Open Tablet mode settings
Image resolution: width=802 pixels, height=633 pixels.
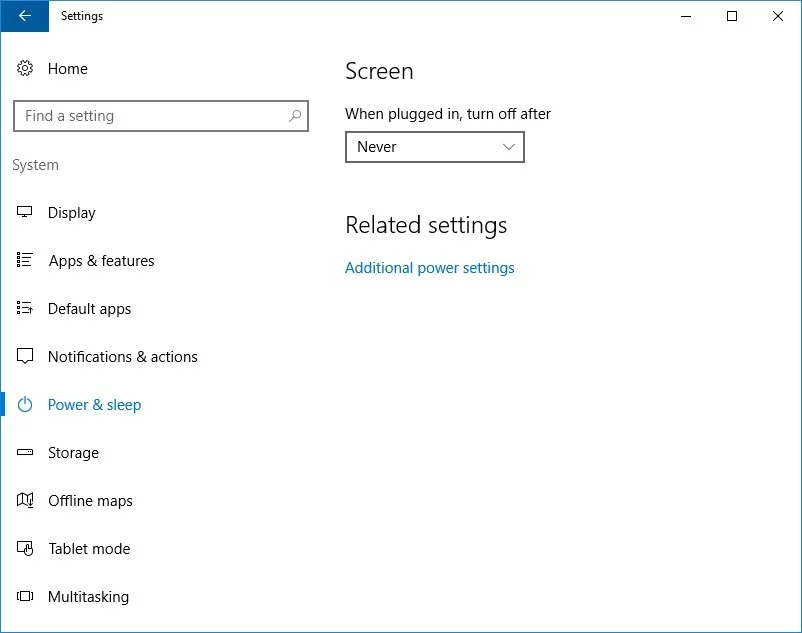[x=89, y=548]
